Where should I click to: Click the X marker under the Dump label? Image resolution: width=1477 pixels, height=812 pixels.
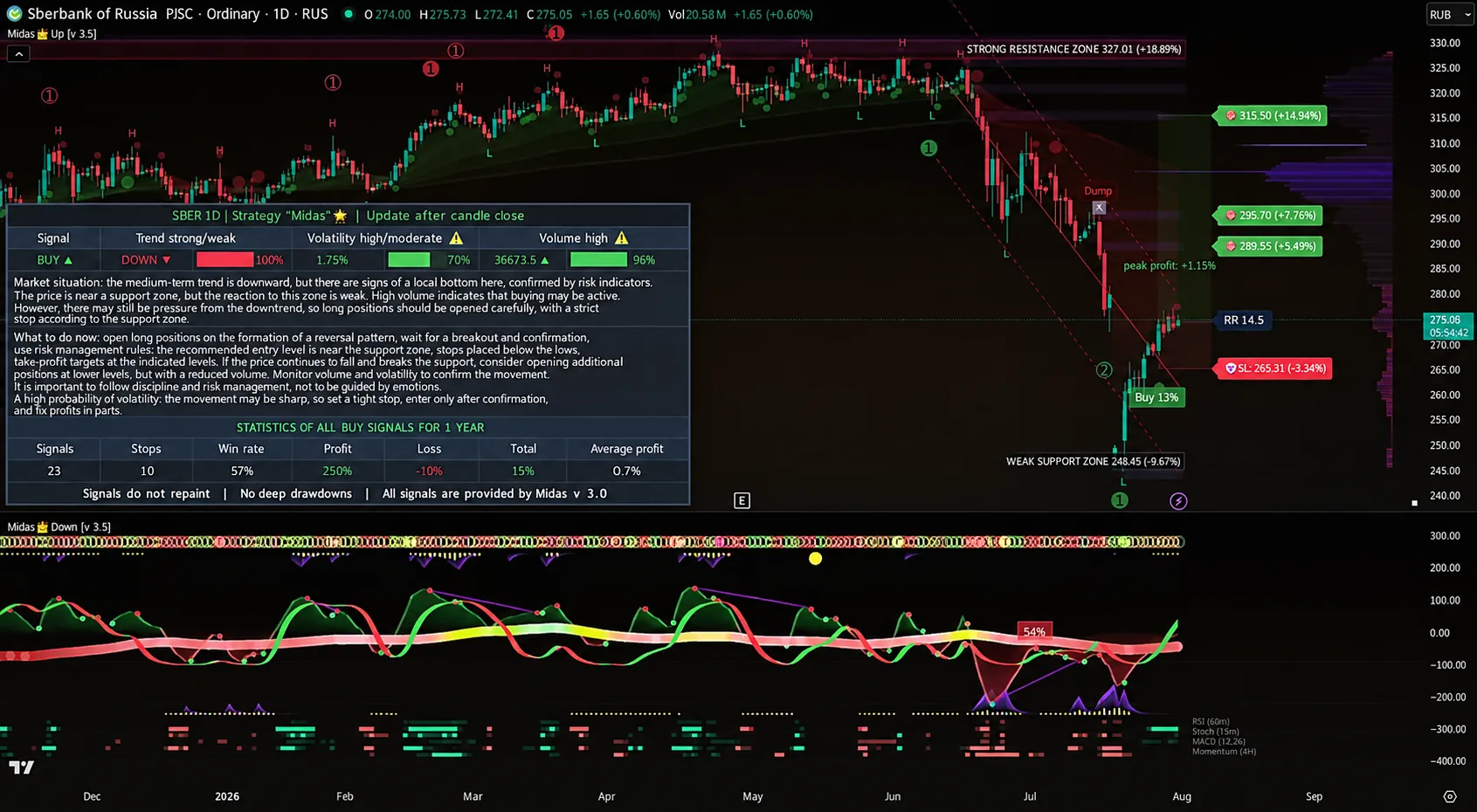1099,208
